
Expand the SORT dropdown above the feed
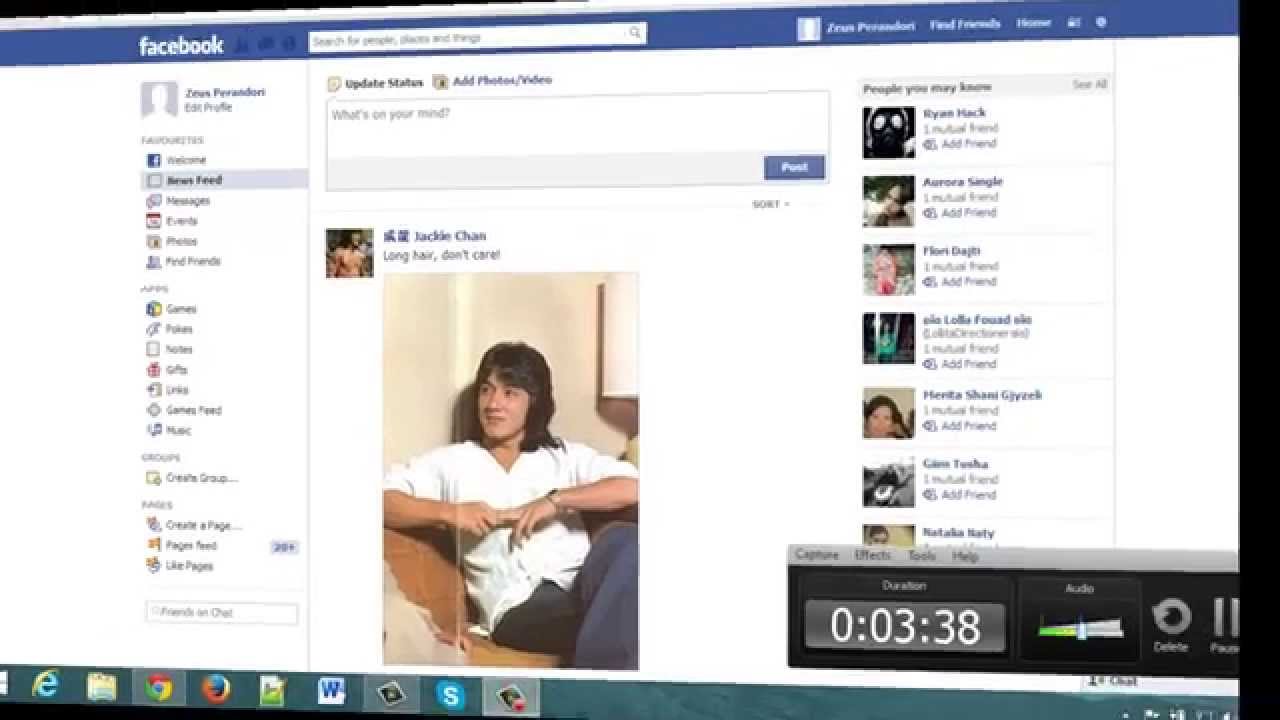[x=771, y=204]
